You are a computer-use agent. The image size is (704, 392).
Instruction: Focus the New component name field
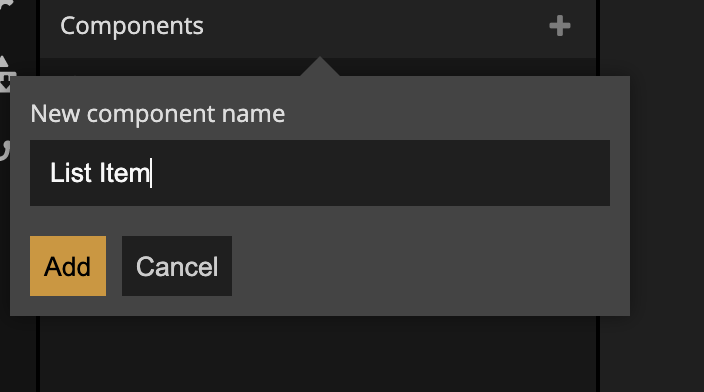pyautogui.click(x=320, y=173)
